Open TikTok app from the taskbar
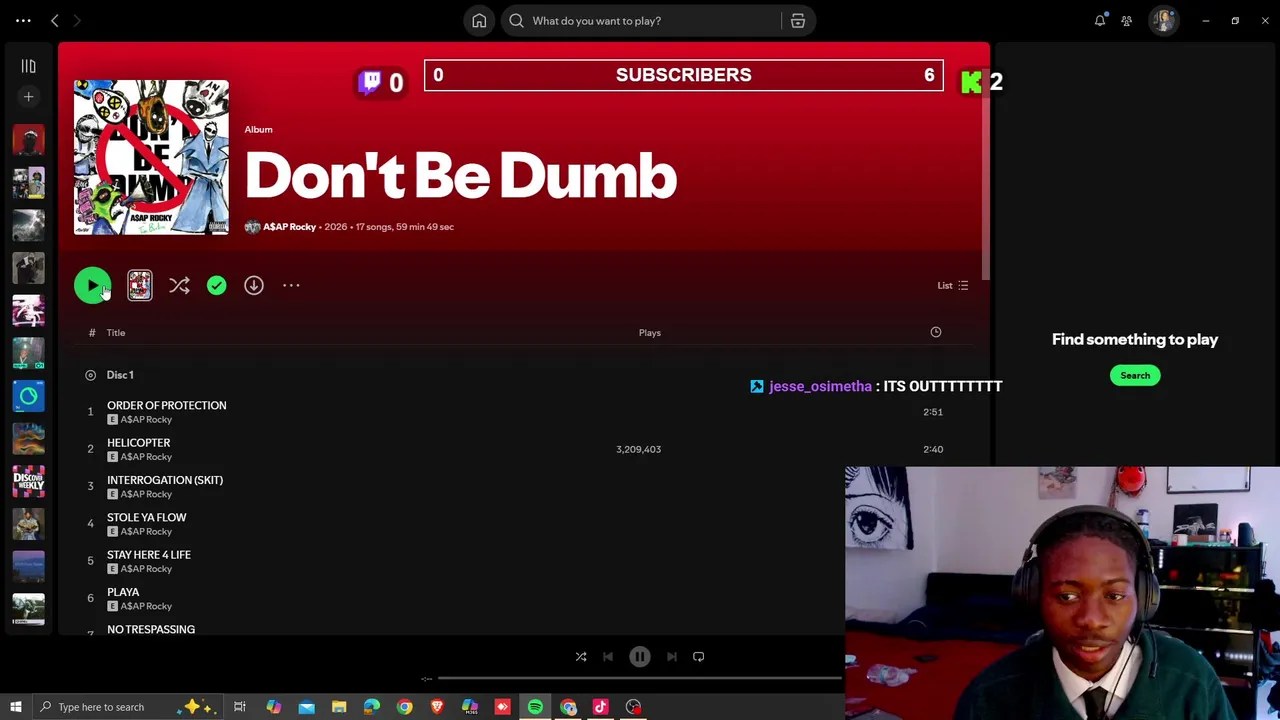The height and width of the screenshot is (720, 1280). pyautogui.click(x=601, y=707)
